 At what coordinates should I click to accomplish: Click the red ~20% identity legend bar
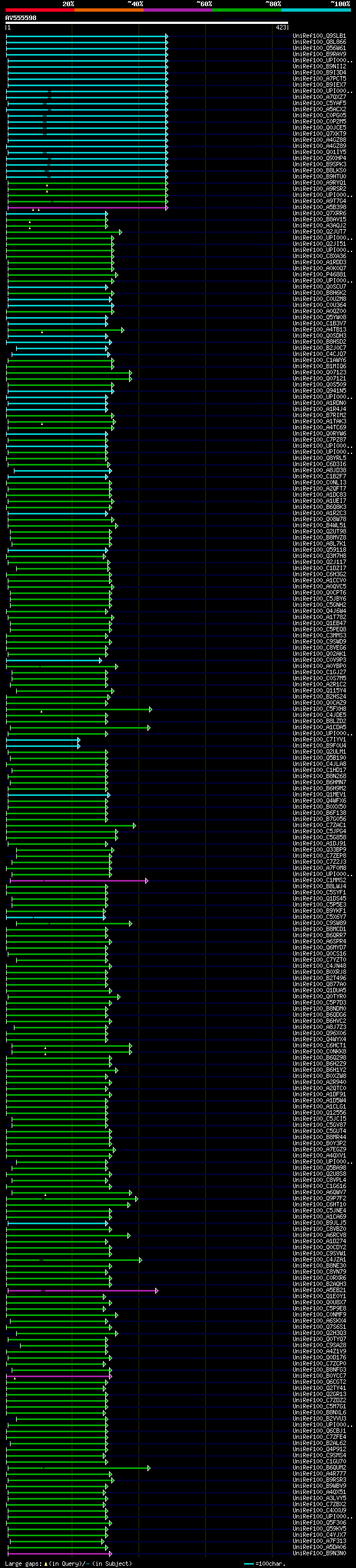[40, 10]
